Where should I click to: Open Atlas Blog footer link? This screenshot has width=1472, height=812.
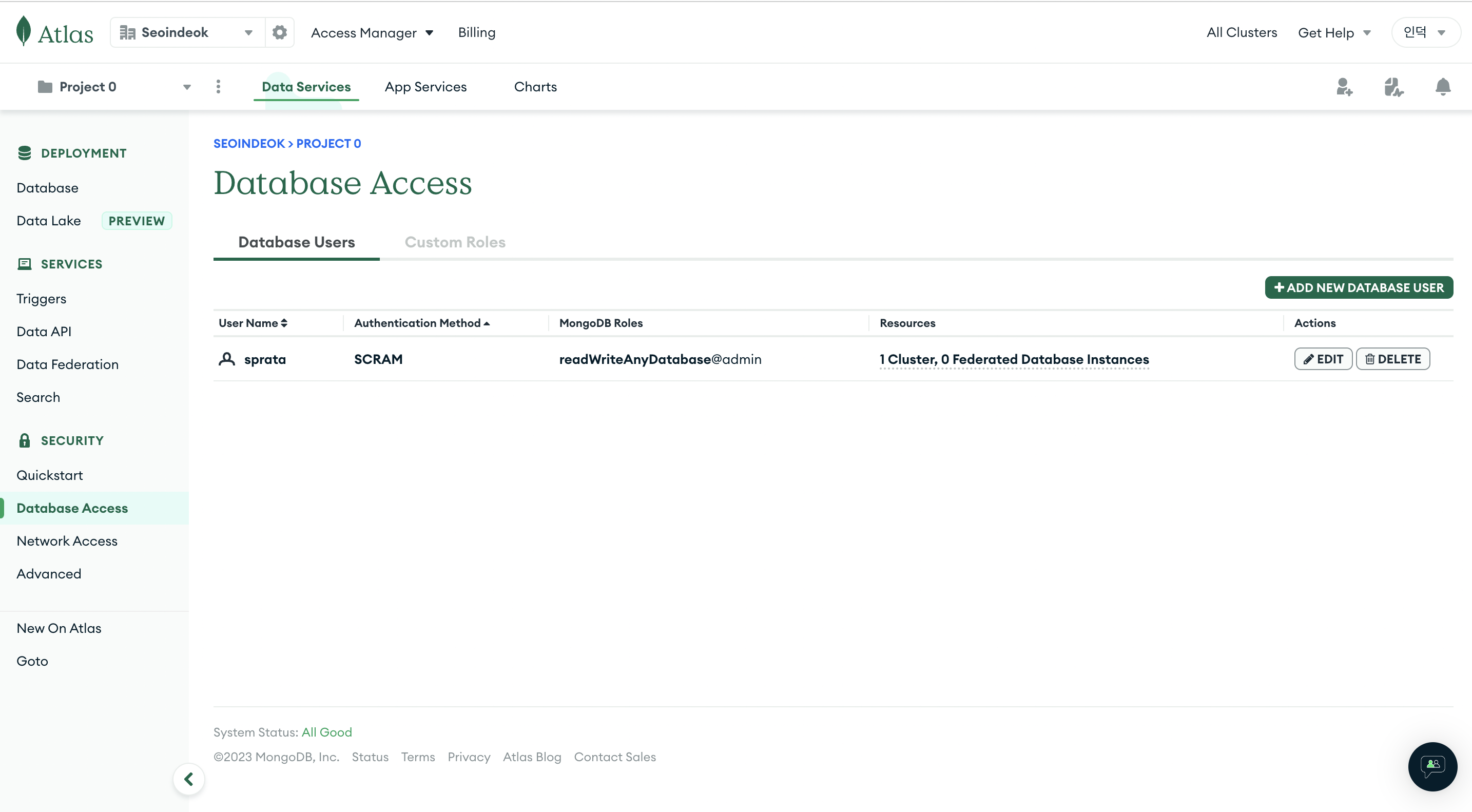point(532,757)
